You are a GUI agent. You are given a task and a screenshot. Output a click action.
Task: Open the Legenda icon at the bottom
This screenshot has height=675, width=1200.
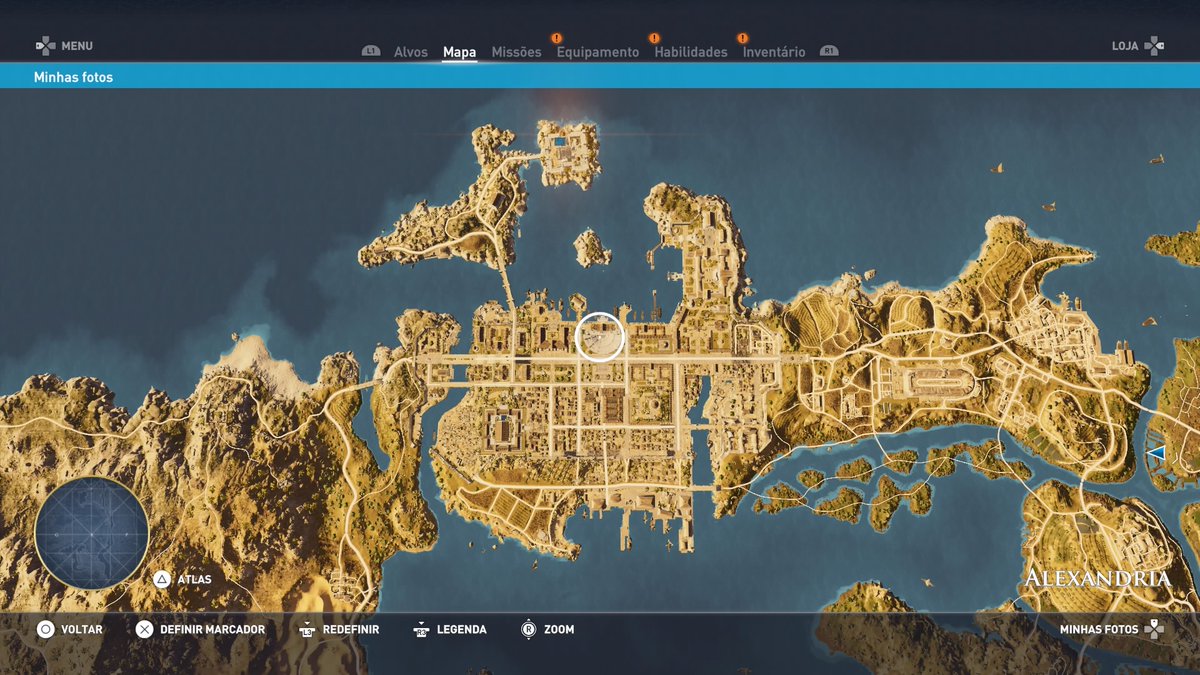point(419,630)
